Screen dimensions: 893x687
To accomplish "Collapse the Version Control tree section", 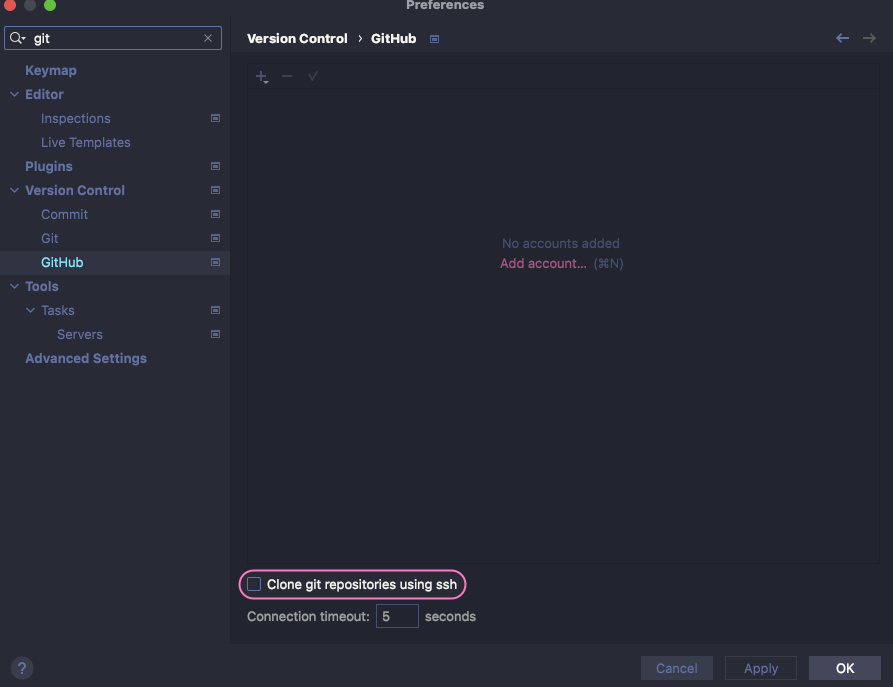I will pyautogui.click(x=14, y=190).
